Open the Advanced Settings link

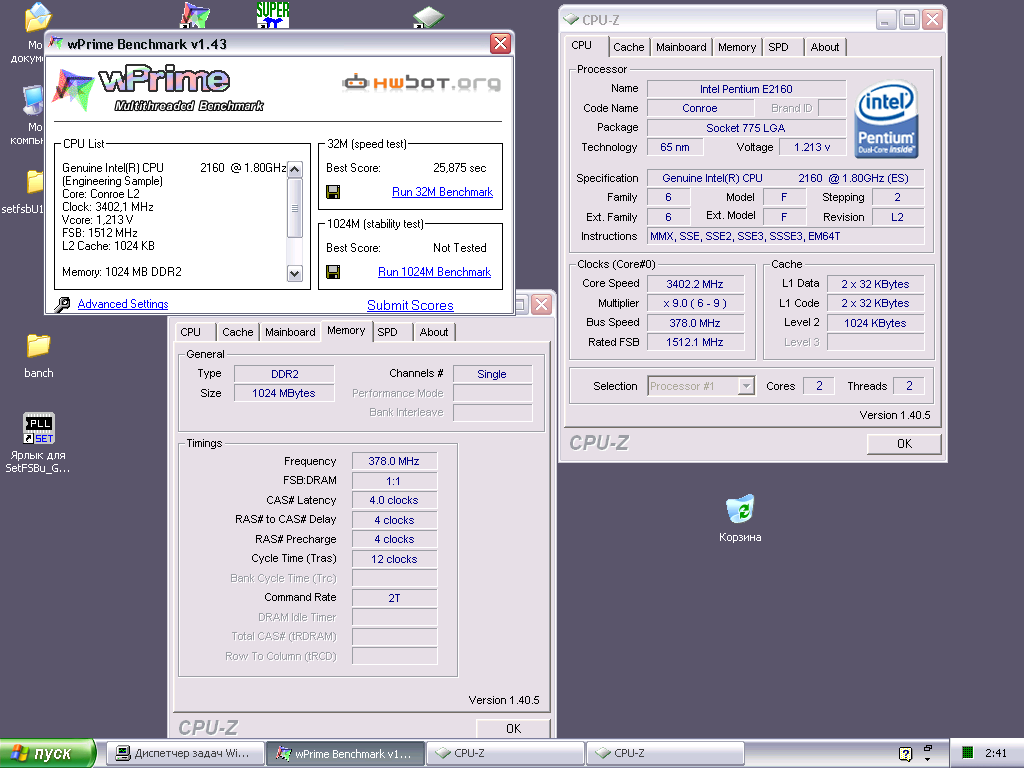pyautogui.click(x=123, y=304)
